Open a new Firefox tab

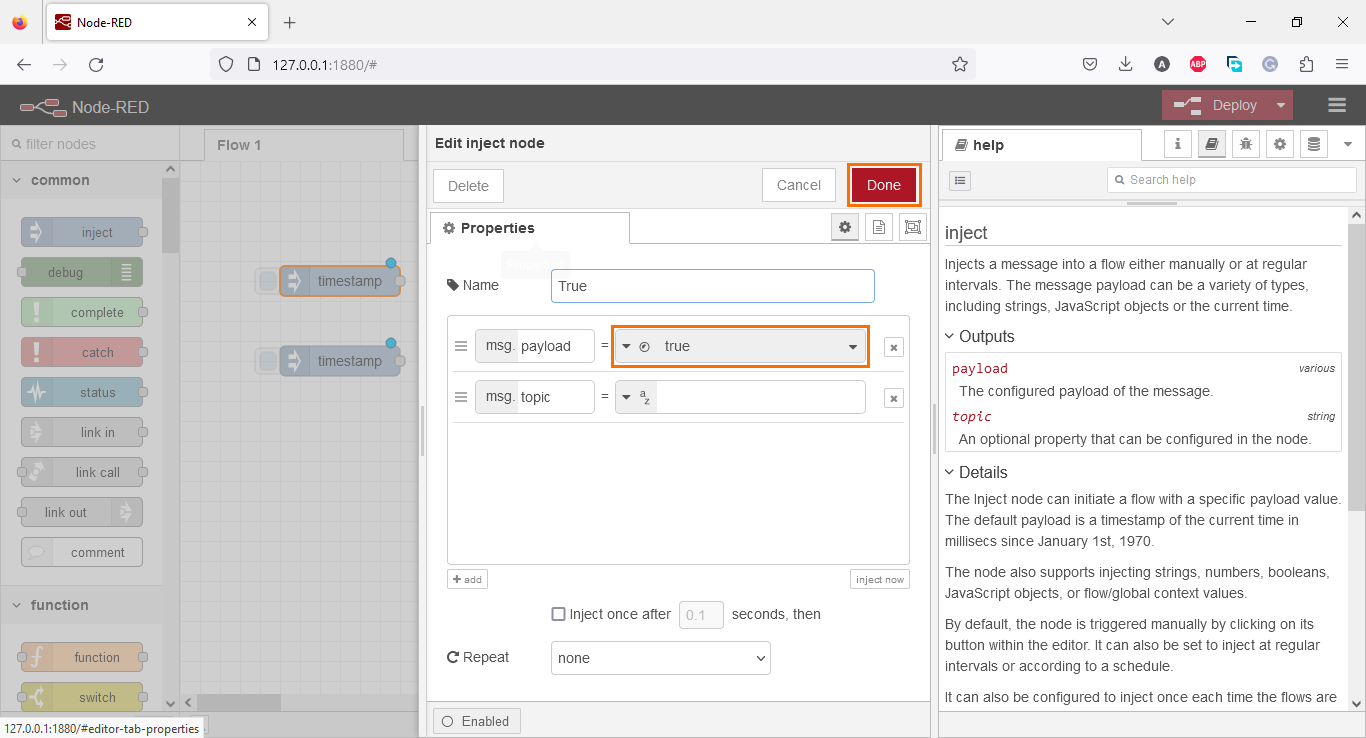[290, 22]
